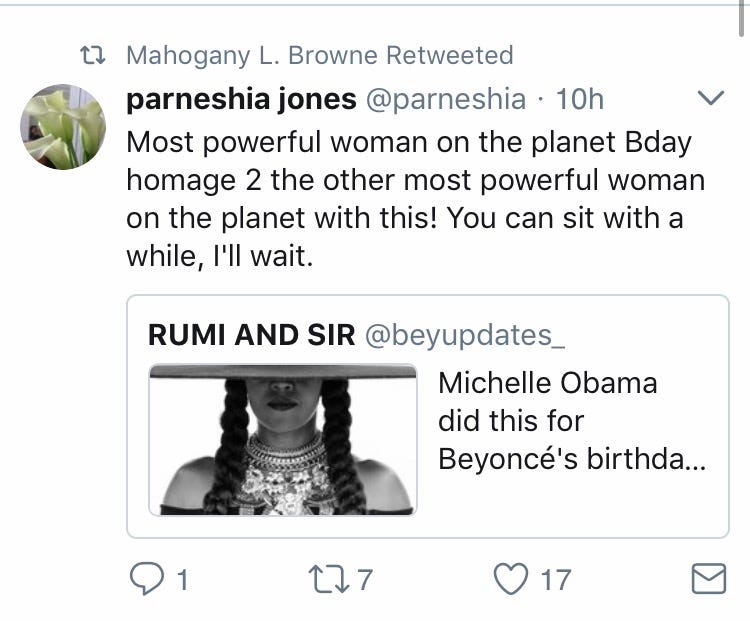Click the RUMI AND SIR account name
Image resolution: width=750 pixels, height=621 pixels.
pyautogui.click(x=251, y=335)
